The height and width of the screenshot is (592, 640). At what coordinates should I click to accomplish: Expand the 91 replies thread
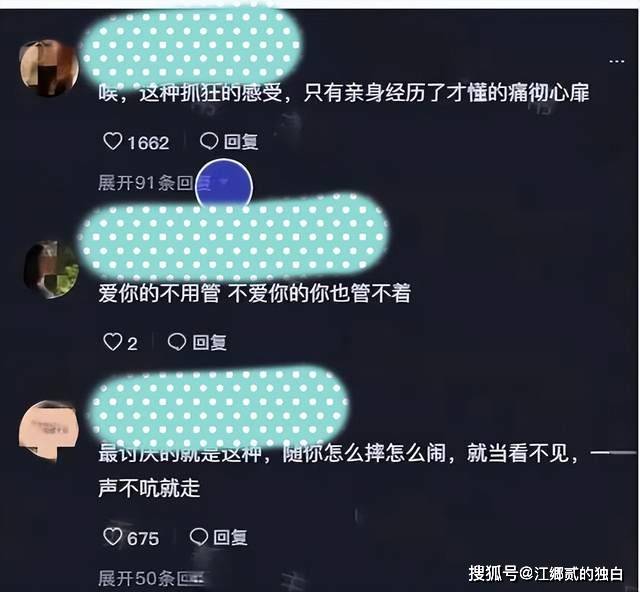[x=154, y=183]
